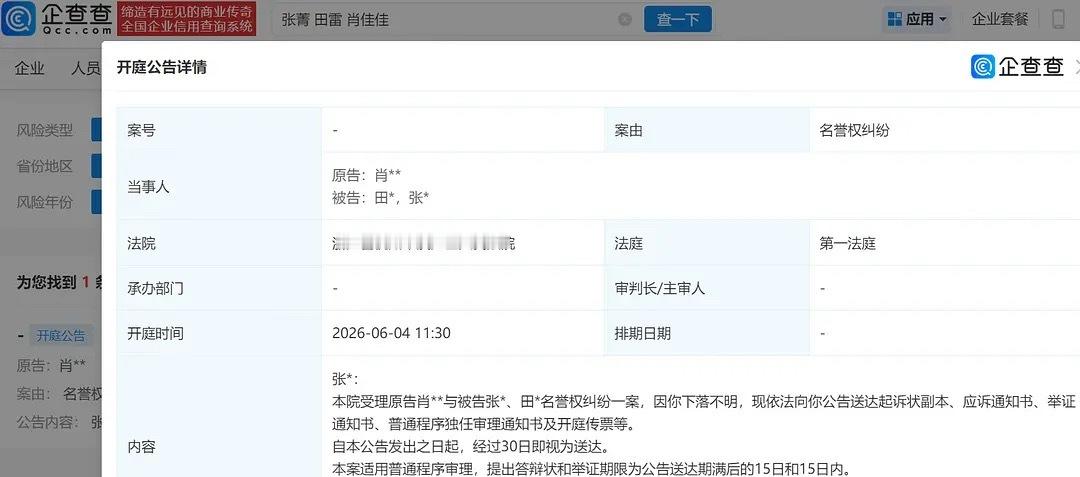Click the 承办部门 row label

[x=155, y=288]
